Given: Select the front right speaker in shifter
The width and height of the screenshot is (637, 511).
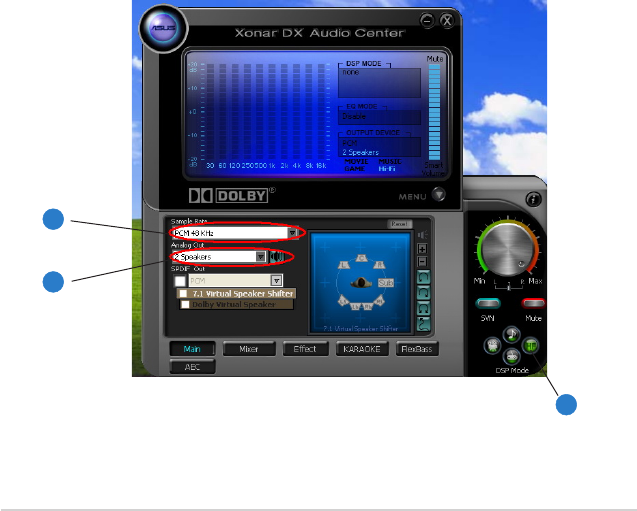Looking at the screenshot, I should click(x=379, y=265).
